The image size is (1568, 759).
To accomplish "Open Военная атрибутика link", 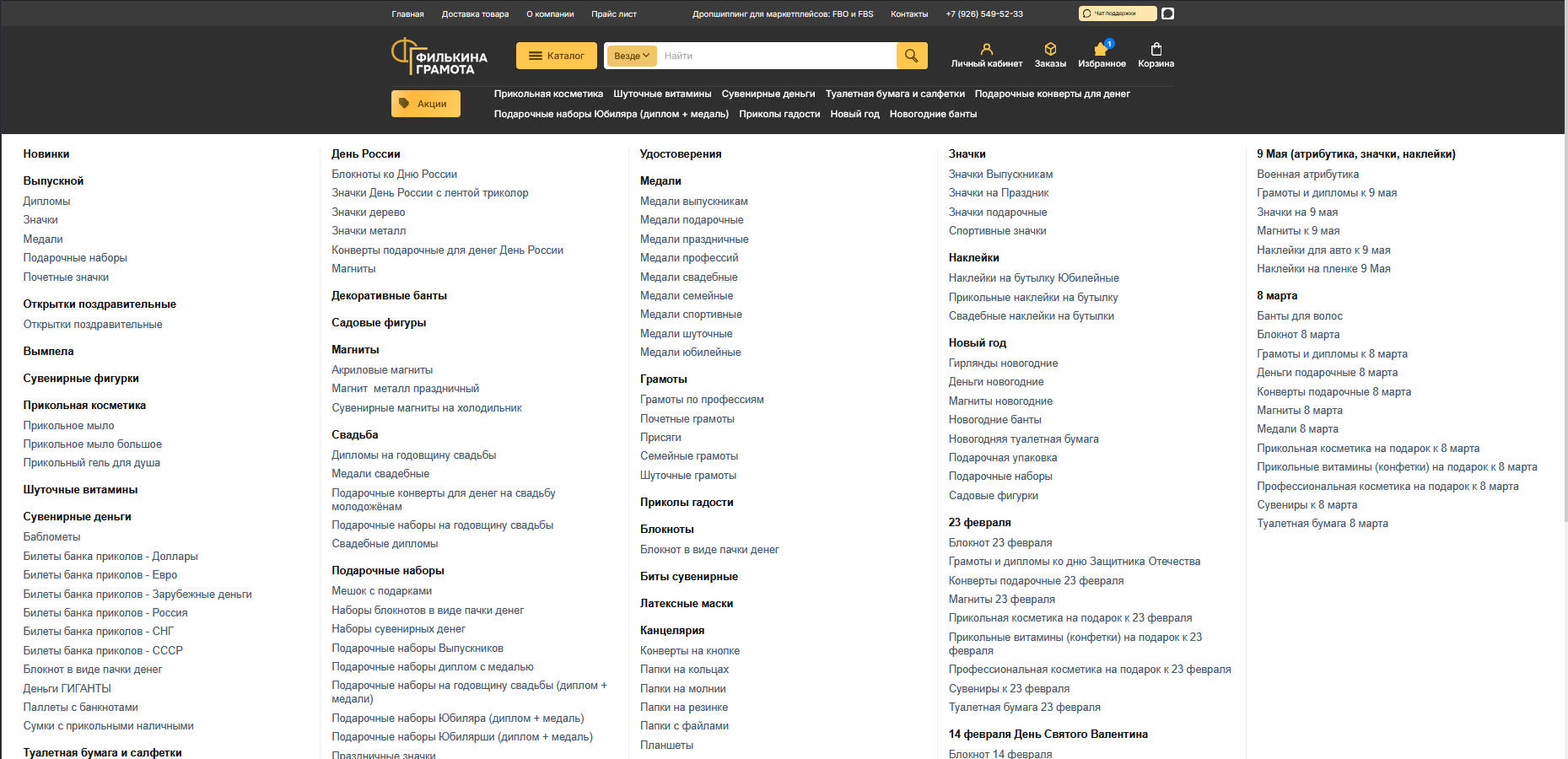I will coord(1307,175).
